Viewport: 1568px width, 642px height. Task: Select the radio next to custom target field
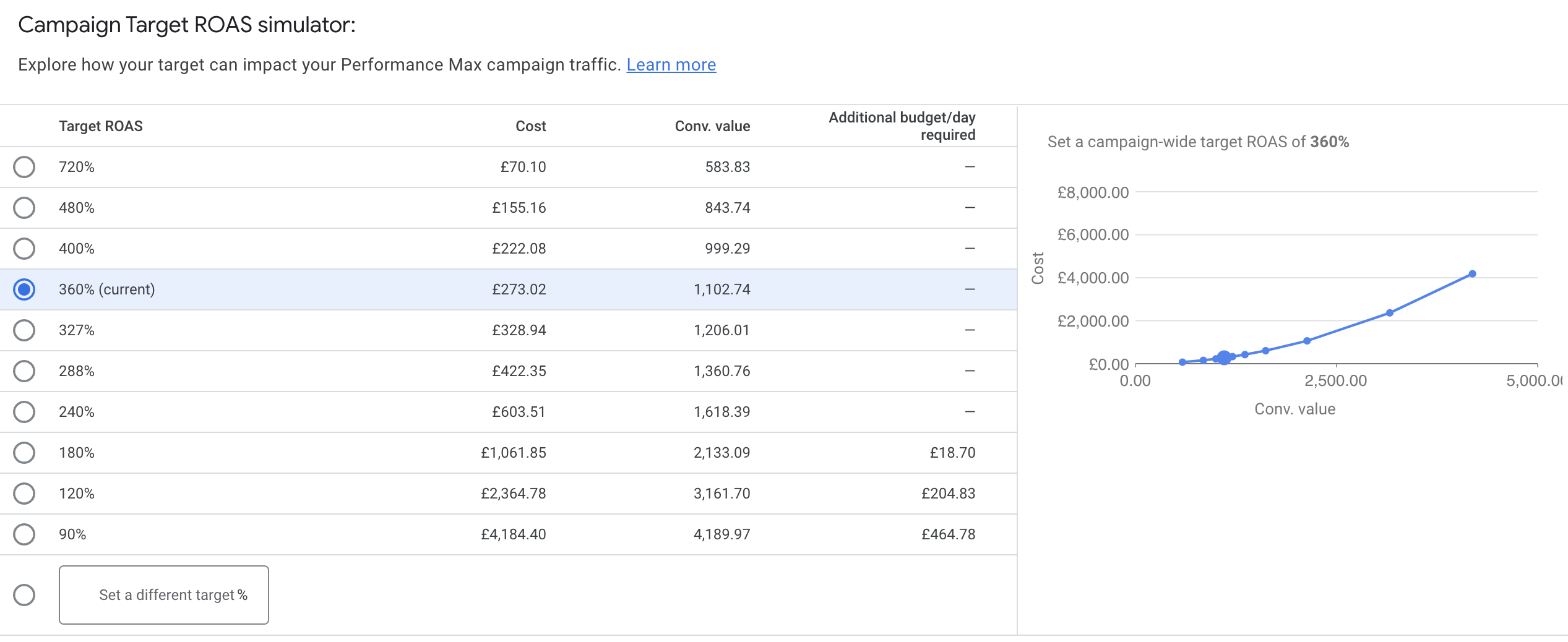[x=24, y=594]
